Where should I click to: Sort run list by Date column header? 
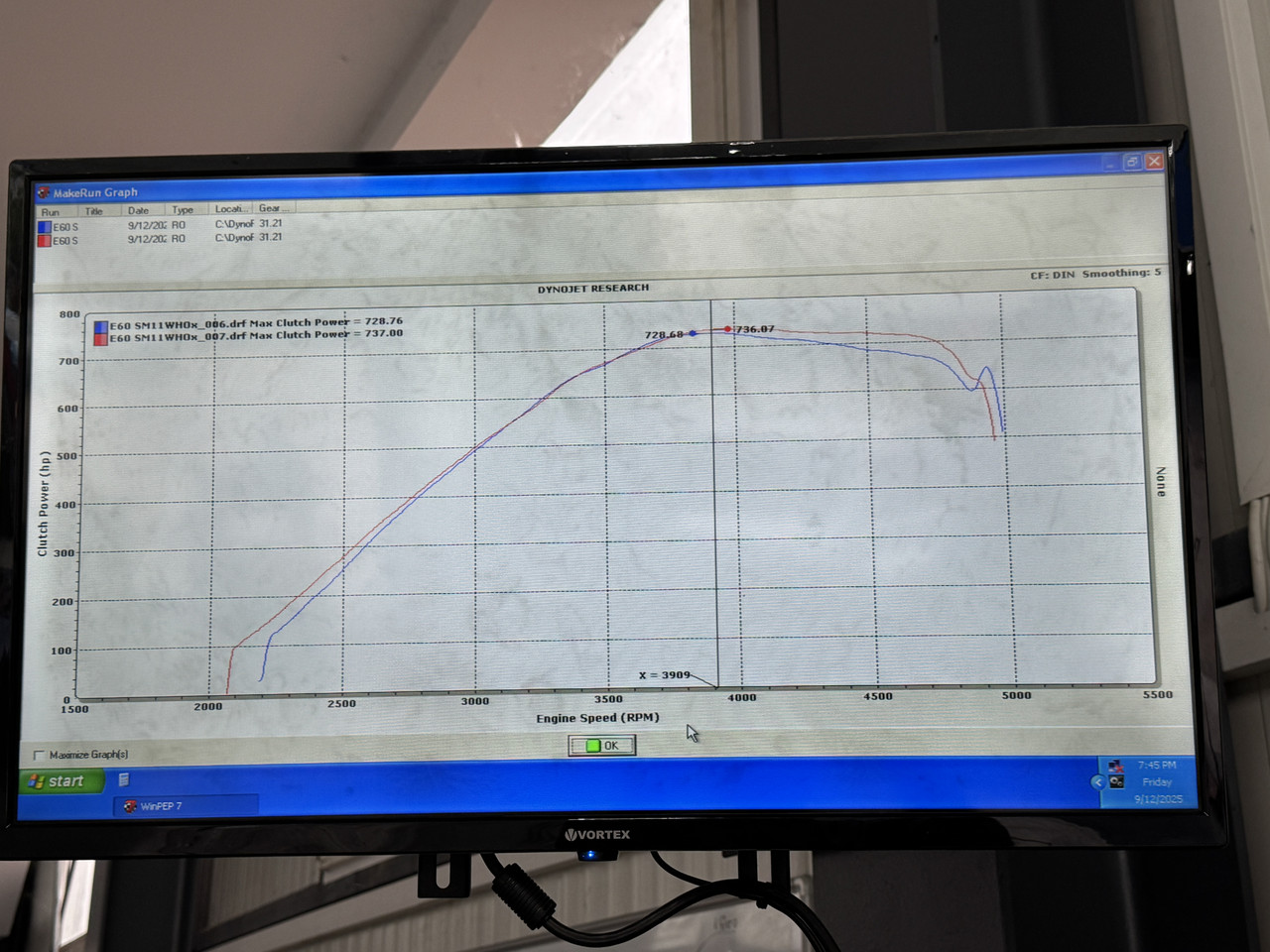click(143, 210)
